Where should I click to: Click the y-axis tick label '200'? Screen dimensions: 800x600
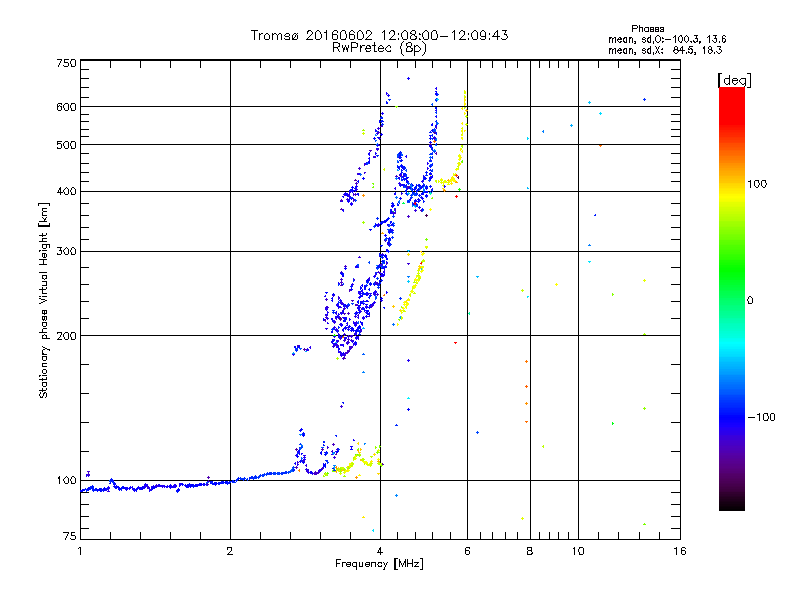(x=67, y=336)
